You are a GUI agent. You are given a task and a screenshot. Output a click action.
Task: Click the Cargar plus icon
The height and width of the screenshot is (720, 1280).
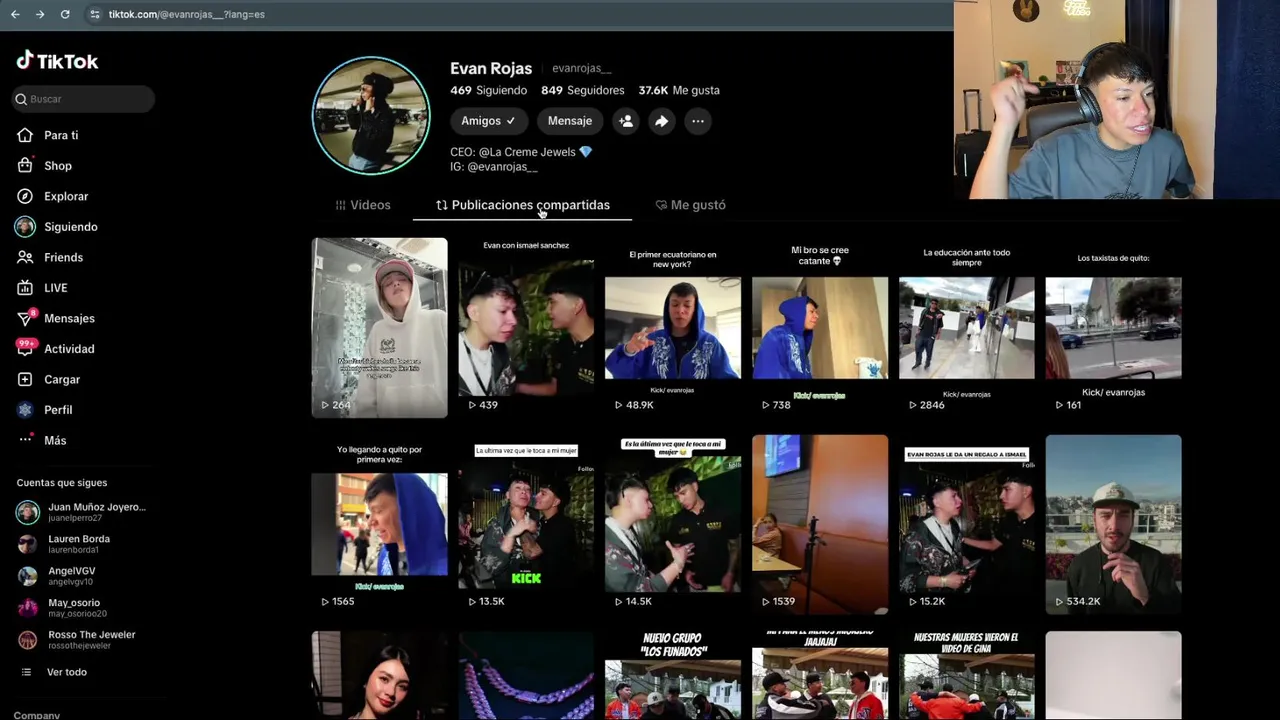tap(25, 380)
